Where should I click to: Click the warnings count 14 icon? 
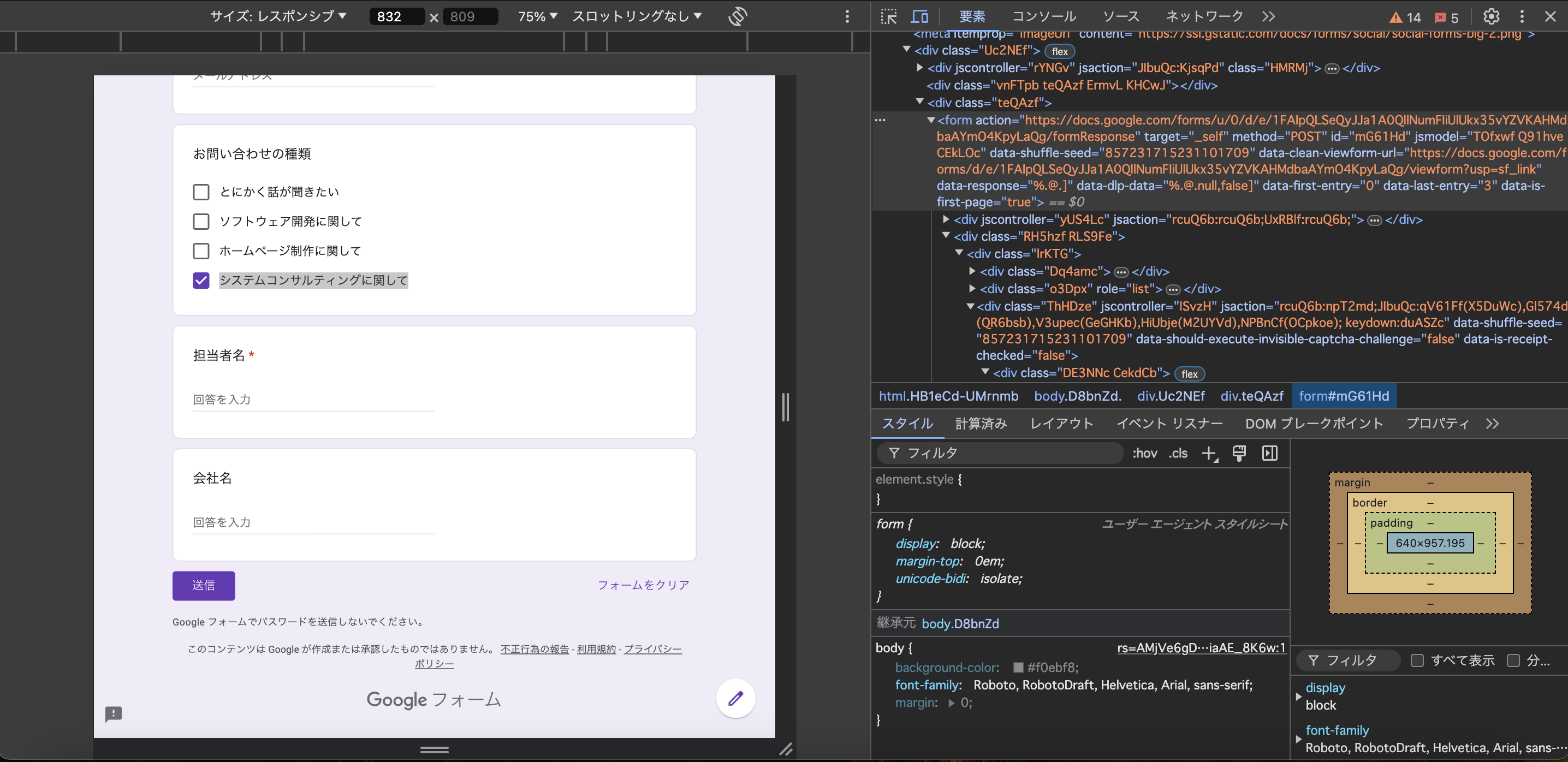(x=1405, y=17)
